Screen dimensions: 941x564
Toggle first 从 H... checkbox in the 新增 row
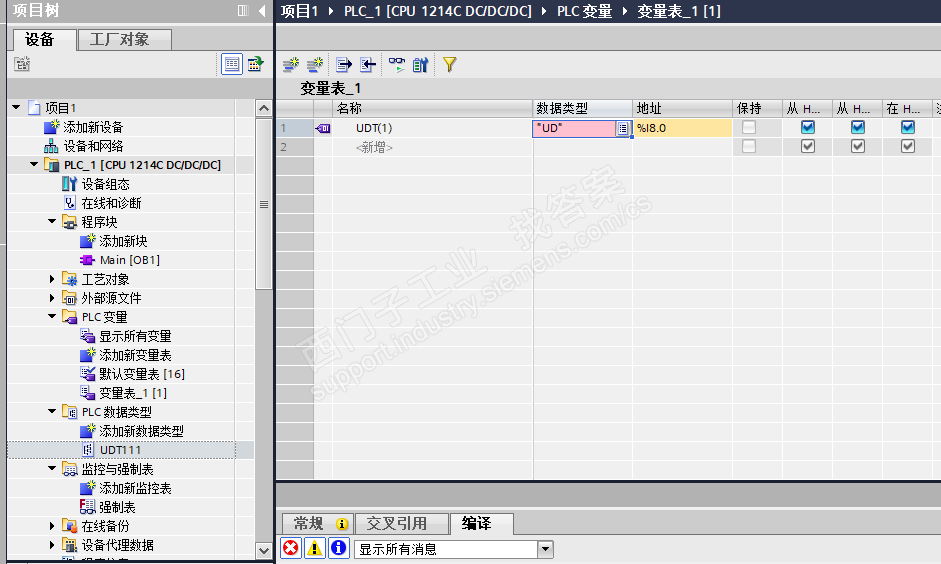(x=808, y=146)
